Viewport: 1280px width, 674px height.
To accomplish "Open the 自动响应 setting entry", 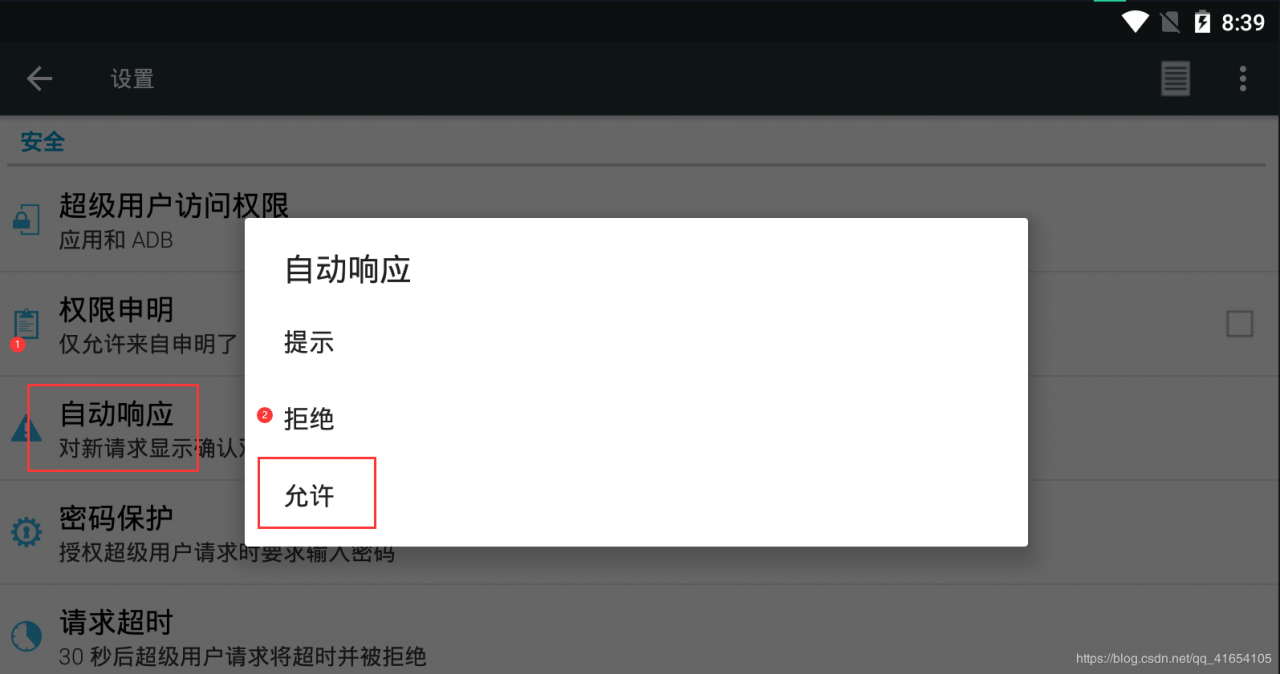I will tap(640, 428).
